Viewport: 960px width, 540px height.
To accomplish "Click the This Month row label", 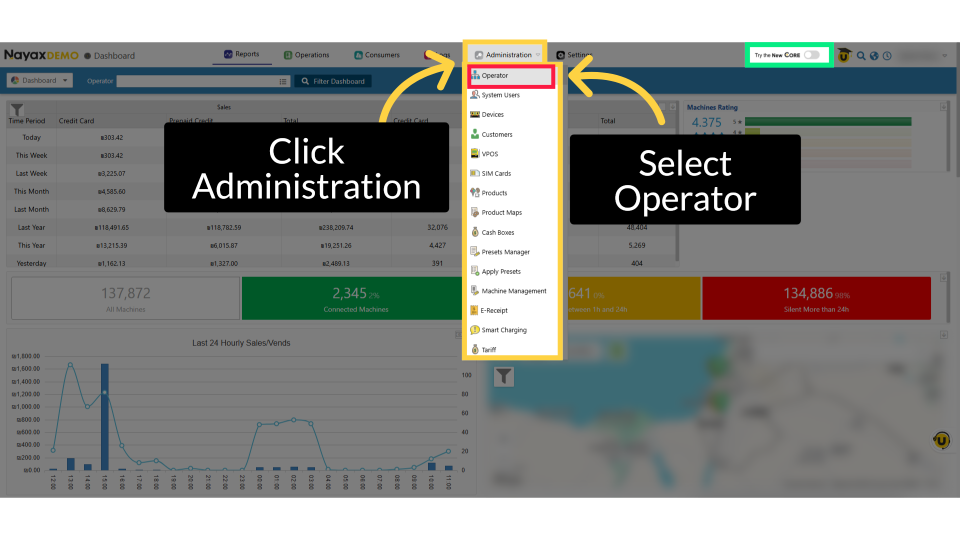I will (31, 191).
